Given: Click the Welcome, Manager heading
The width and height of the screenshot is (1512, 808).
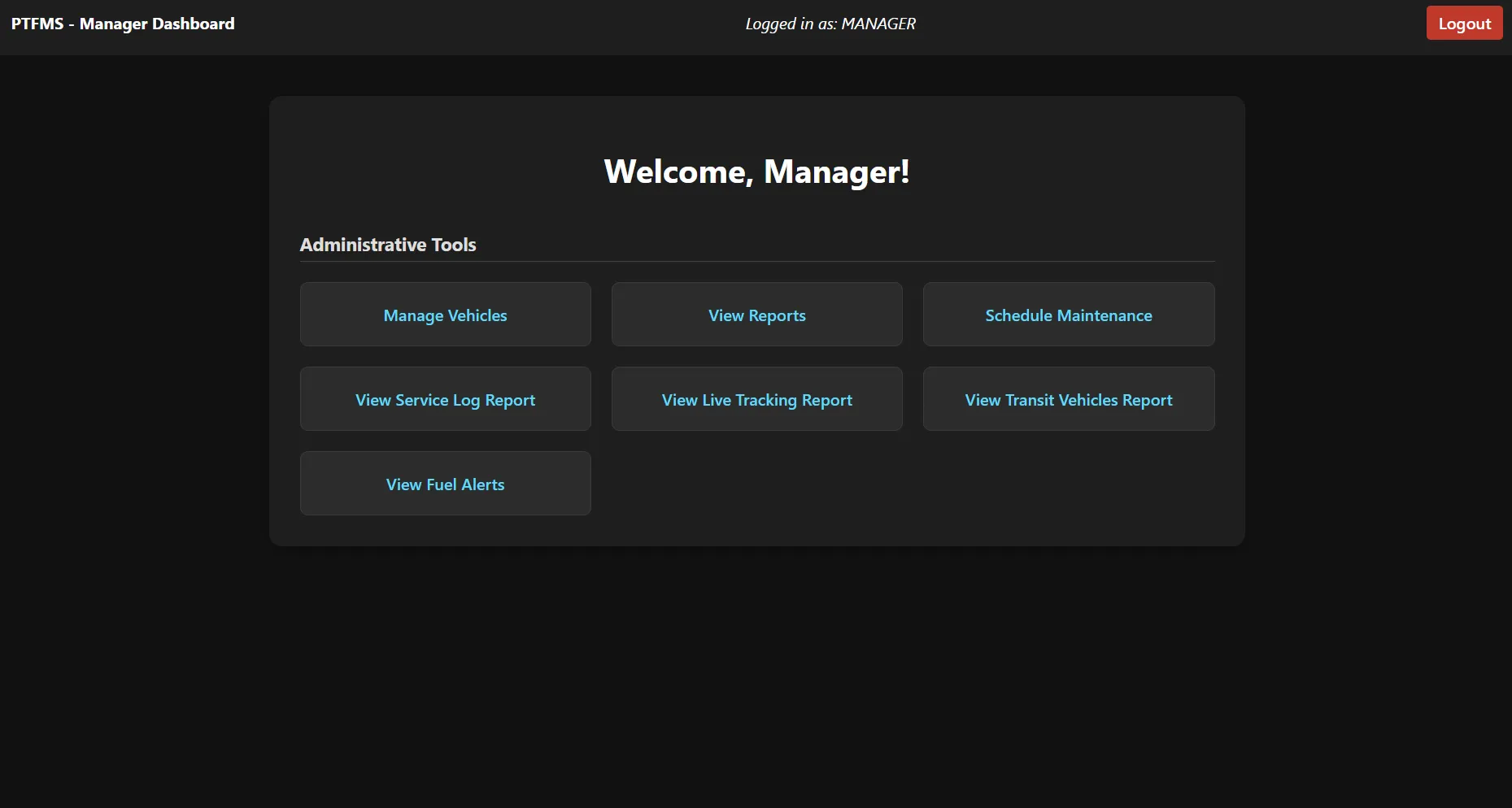Looking at the screenshot, I should pos(756,172).
